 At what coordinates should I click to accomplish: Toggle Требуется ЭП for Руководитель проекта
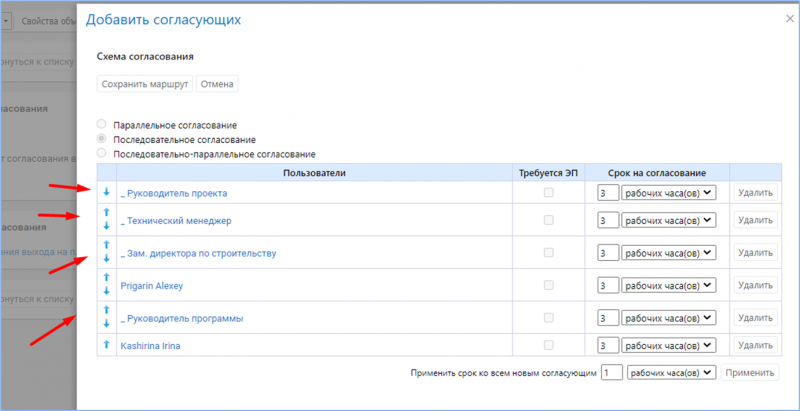pyautogui.click(x=548, y=192)
